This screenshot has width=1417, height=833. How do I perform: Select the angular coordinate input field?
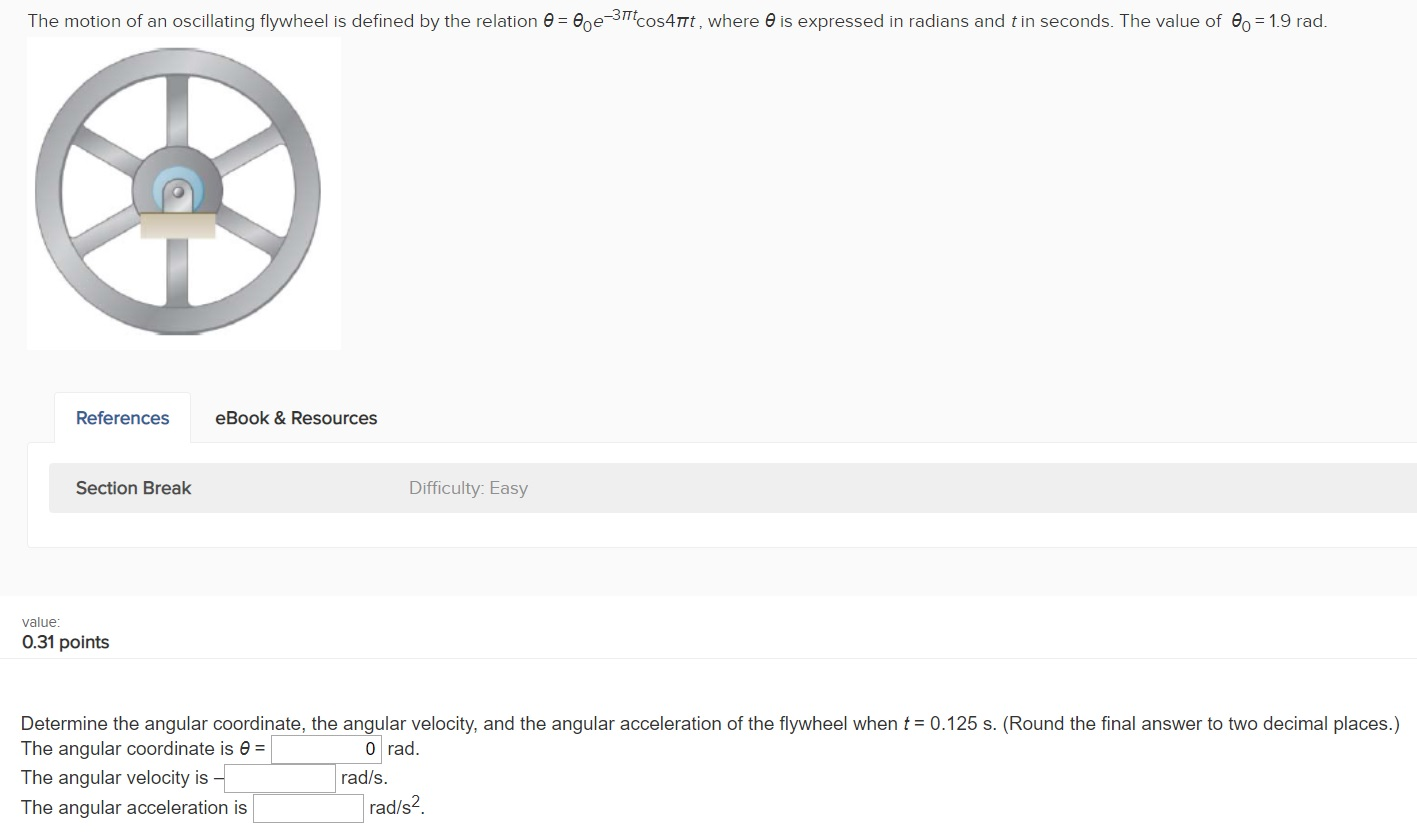point(325,748)
